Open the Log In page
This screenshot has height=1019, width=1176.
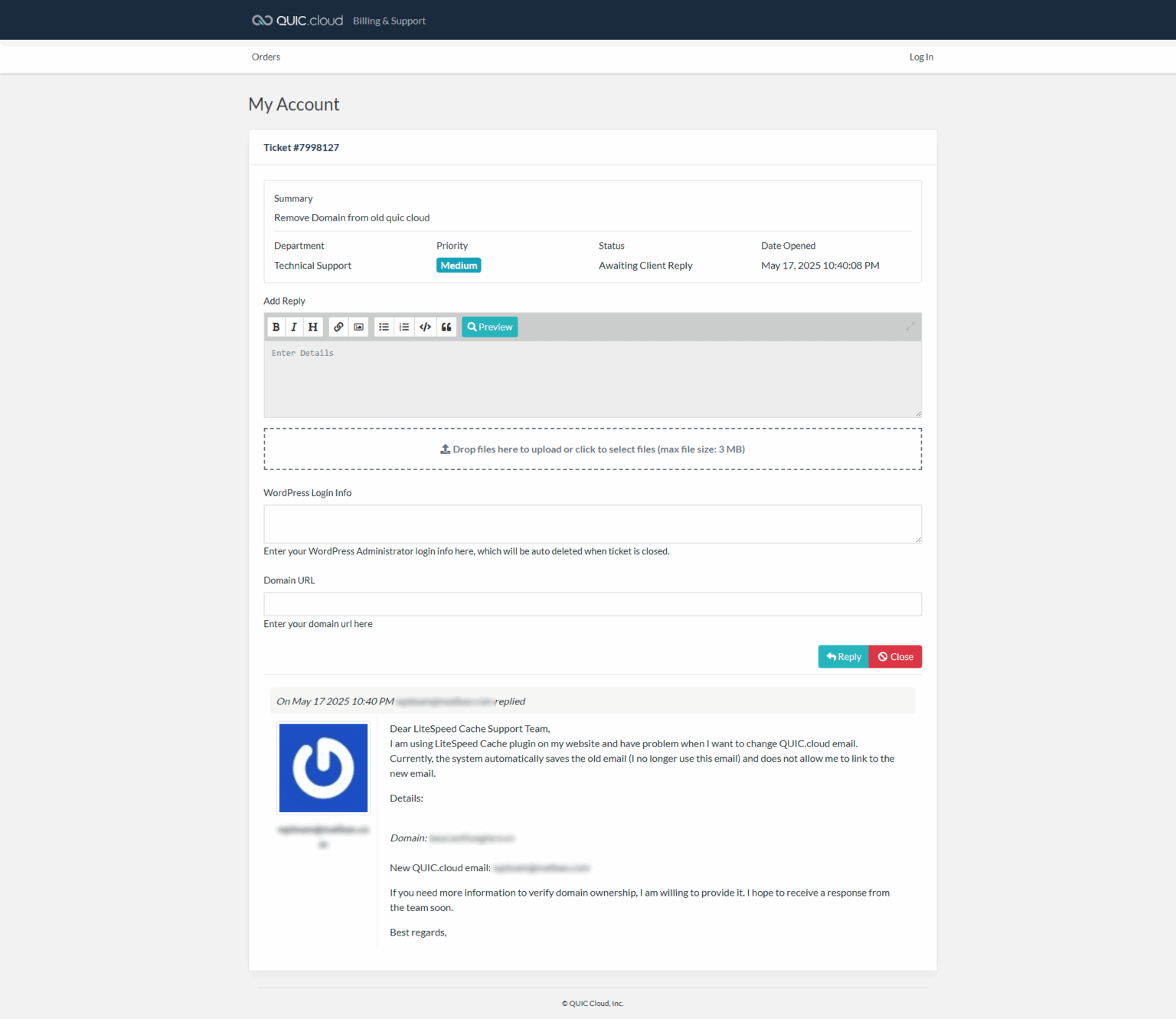click(x=921, y=57)
